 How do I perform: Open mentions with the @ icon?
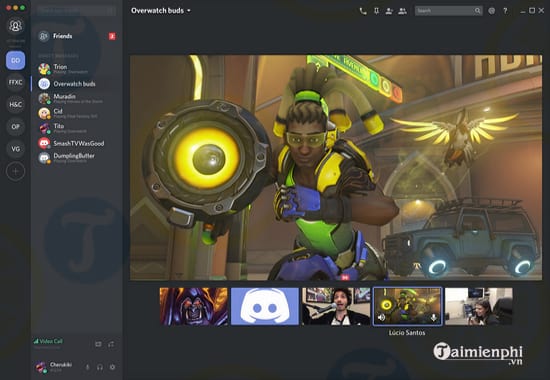click(492, 11)
